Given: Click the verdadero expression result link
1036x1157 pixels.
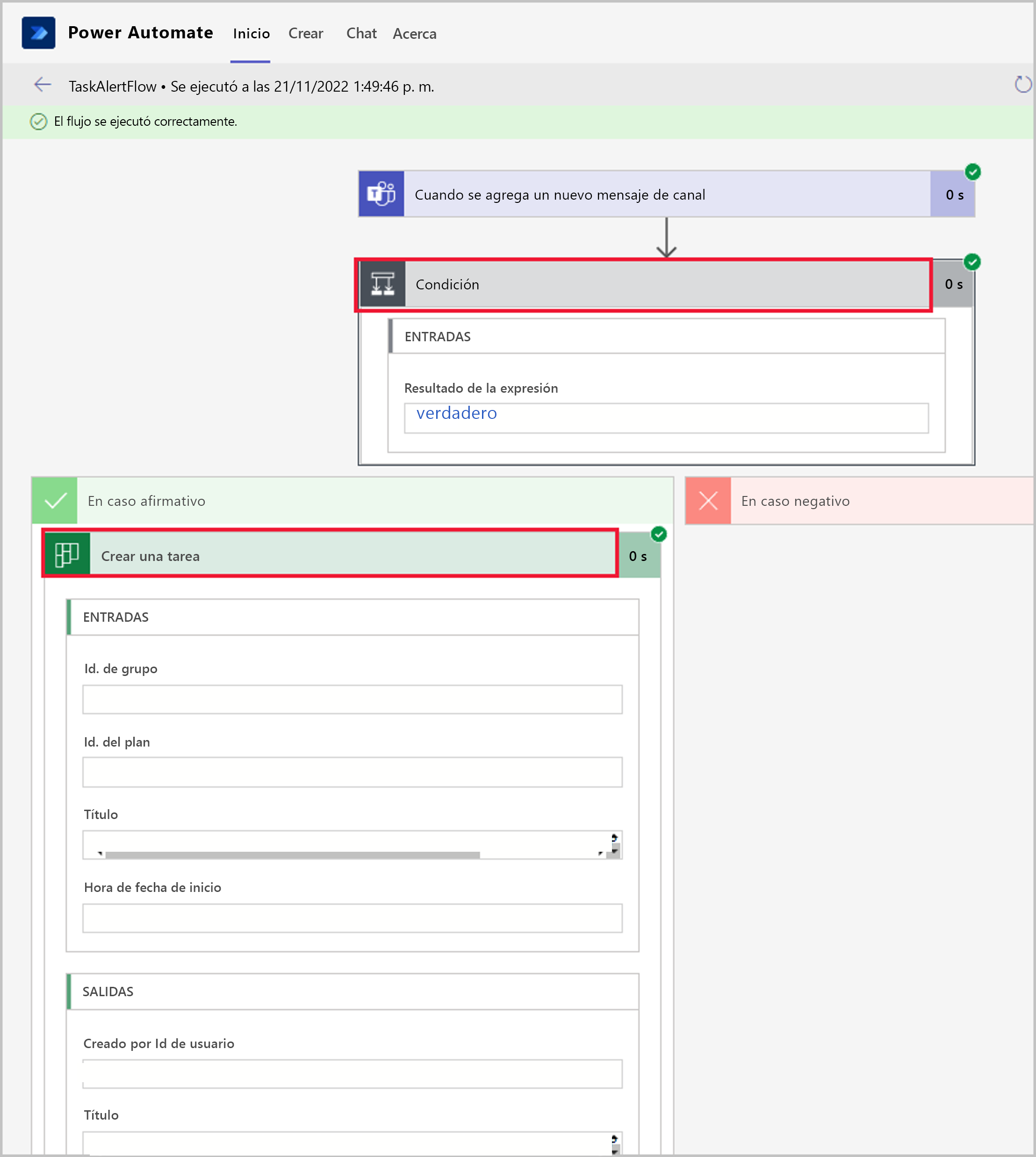Looking at the screenshot, I should point(456,413).
